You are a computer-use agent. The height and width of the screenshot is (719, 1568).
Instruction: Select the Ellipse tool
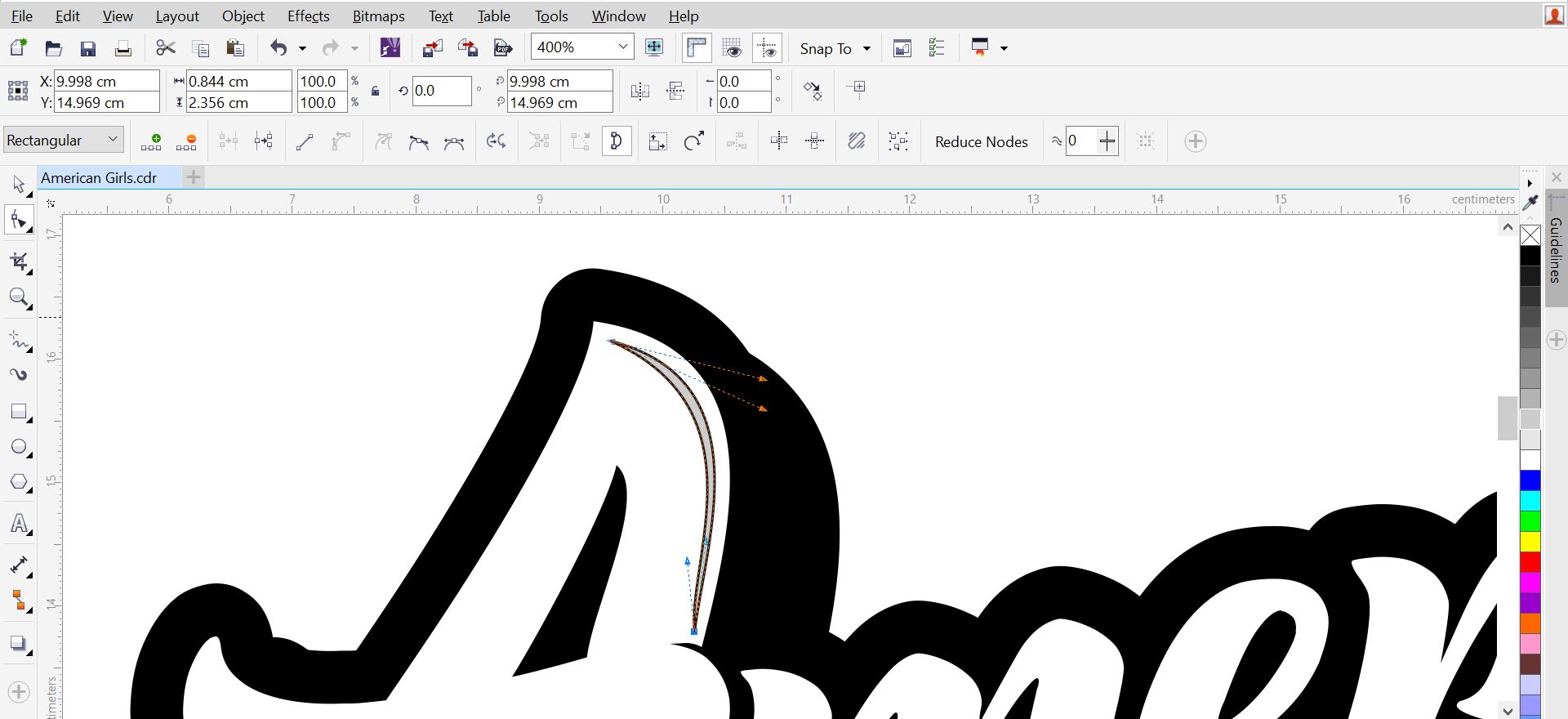click(19, 447)
